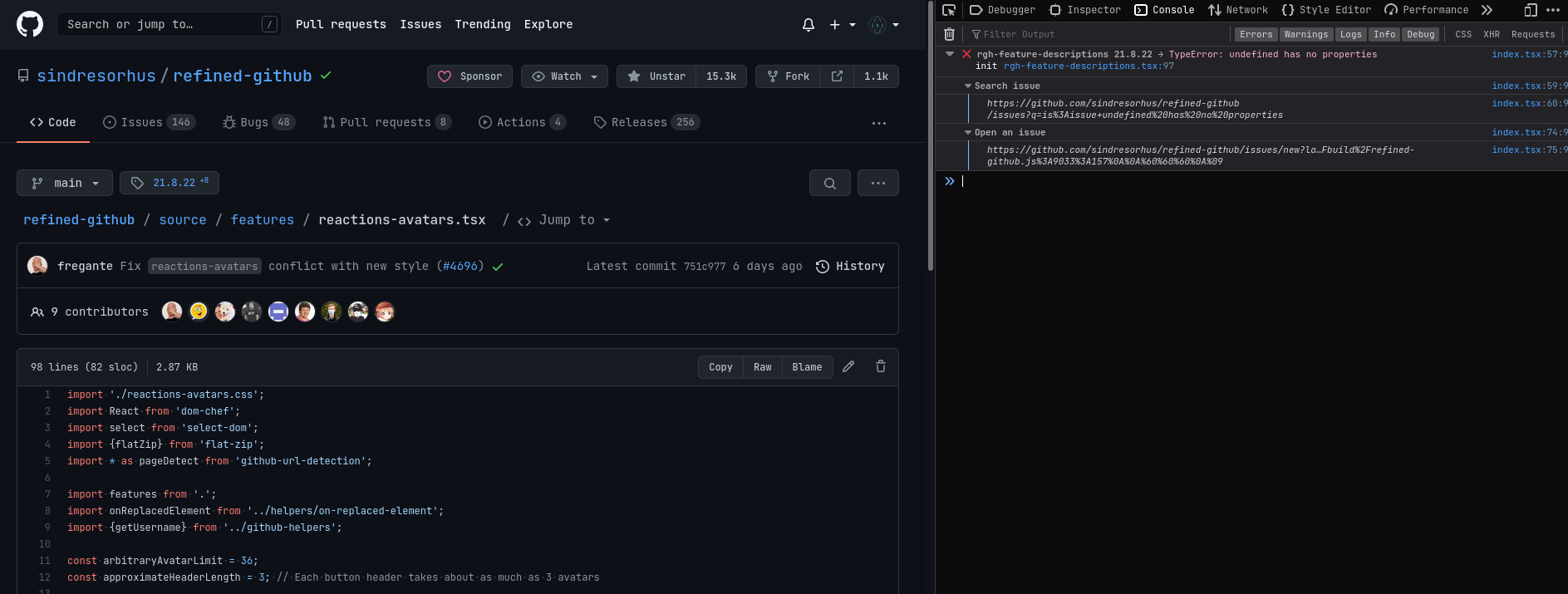Open the 15.3k stargazers count
The height and width of the screenshot is (594, 1568).
pyautogui.click(x=721, y=76)
